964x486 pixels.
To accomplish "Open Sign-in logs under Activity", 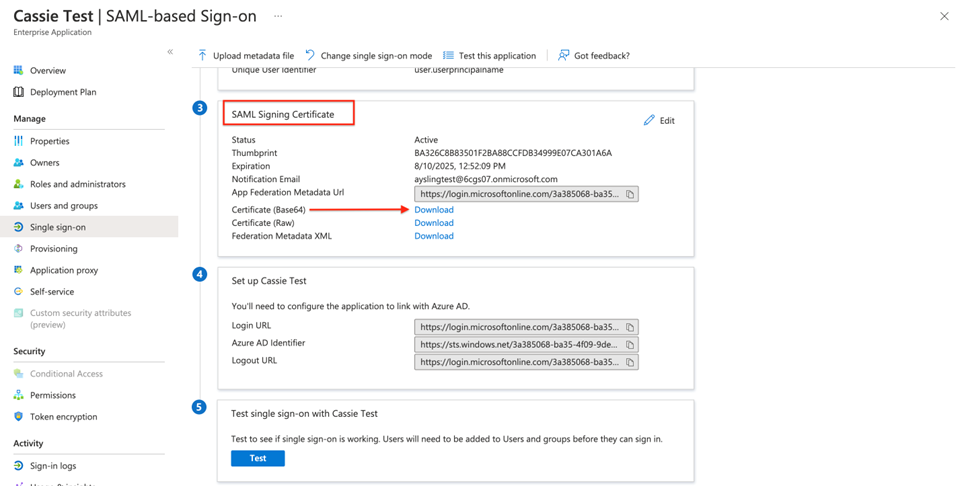I will (x=53, y=466).
